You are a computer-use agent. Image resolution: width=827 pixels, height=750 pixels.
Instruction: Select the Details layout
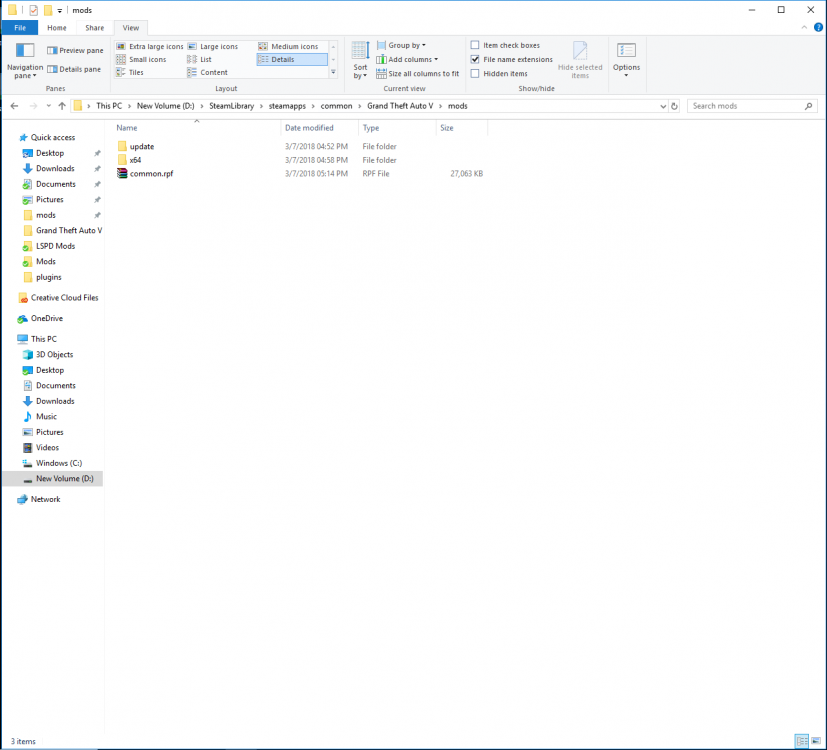click(x=292, y=60)
